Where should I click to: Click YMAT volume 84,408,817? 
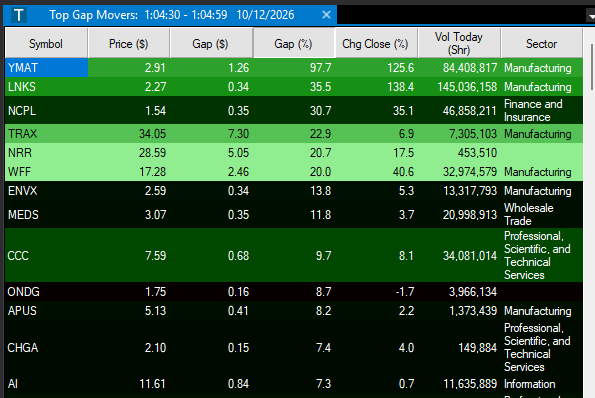click(470, 68)
